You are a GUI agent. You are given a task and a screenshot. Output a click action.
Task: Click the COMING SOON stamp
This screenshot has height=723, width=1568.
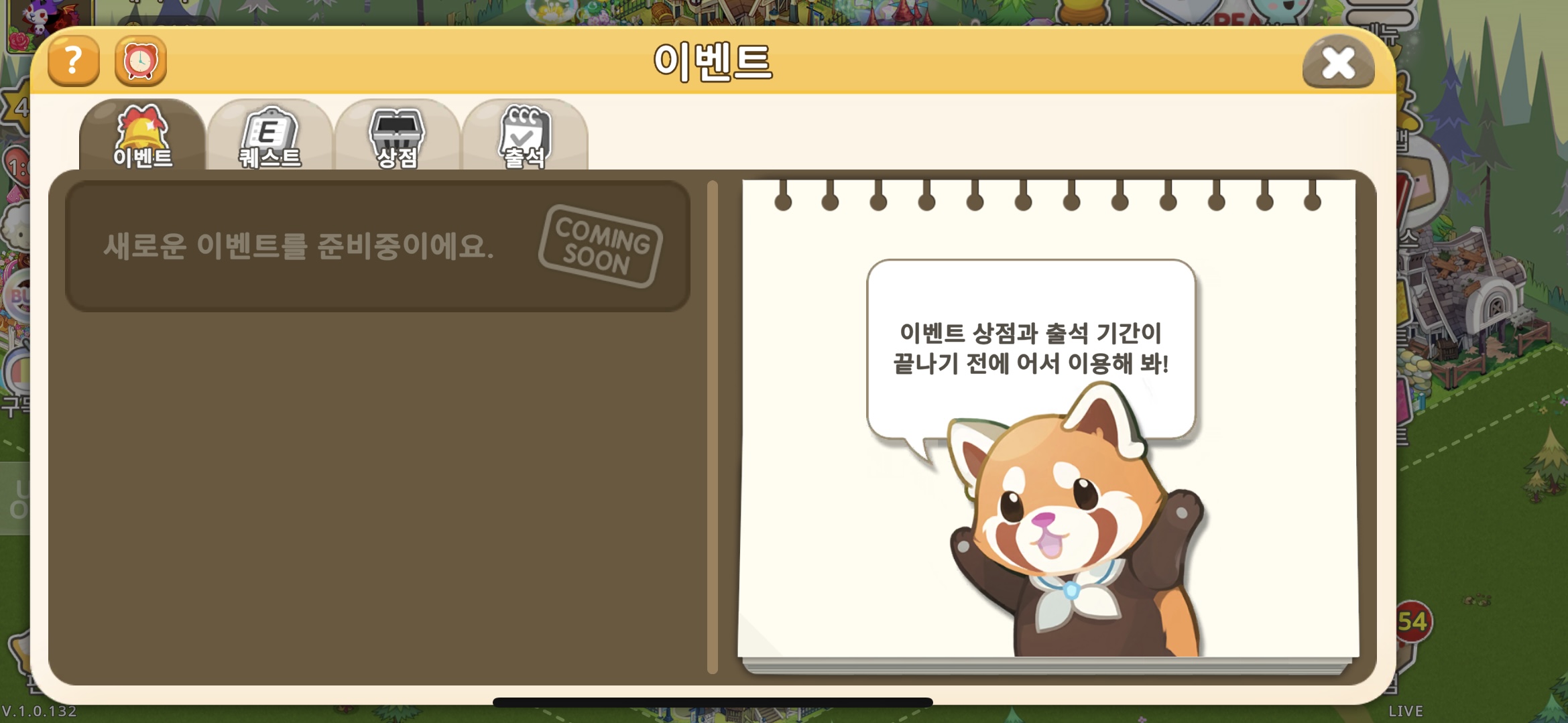pyautogui.click(x=600, y=246)
